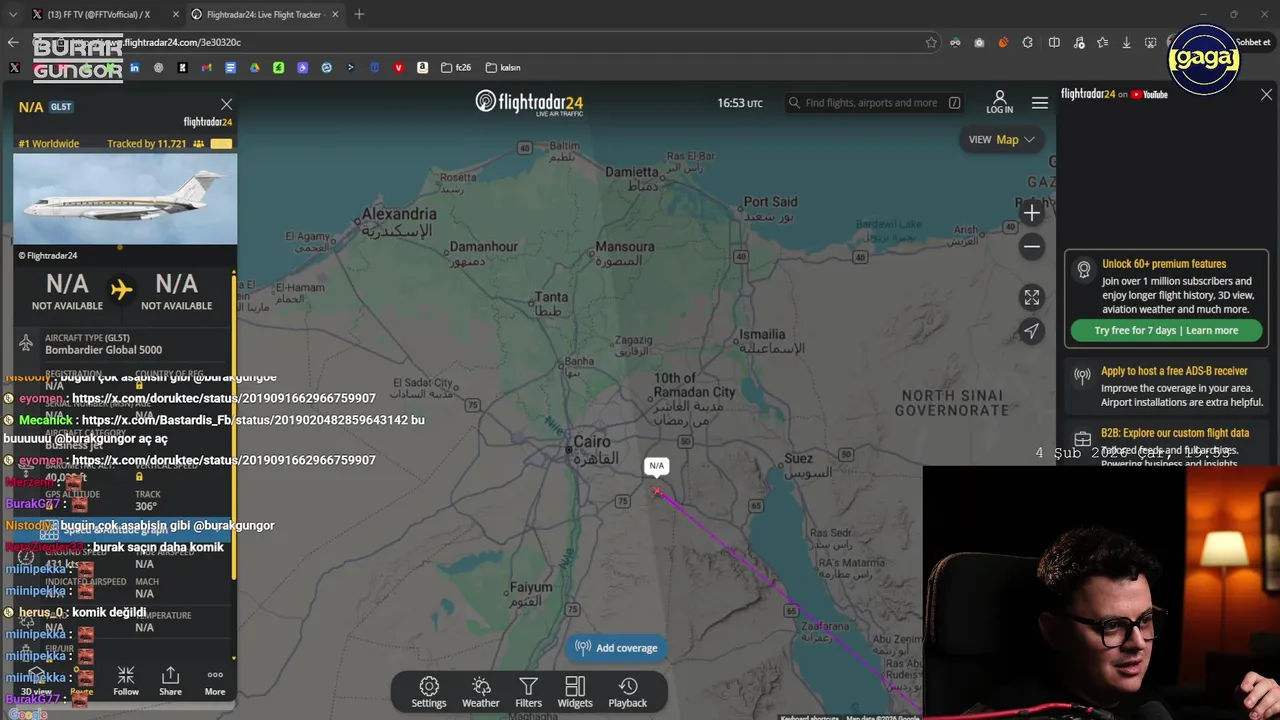Zoom in on the map
Viewport: 1280px width, 720px height.
pyautogui.click(x=1032, y=213)
